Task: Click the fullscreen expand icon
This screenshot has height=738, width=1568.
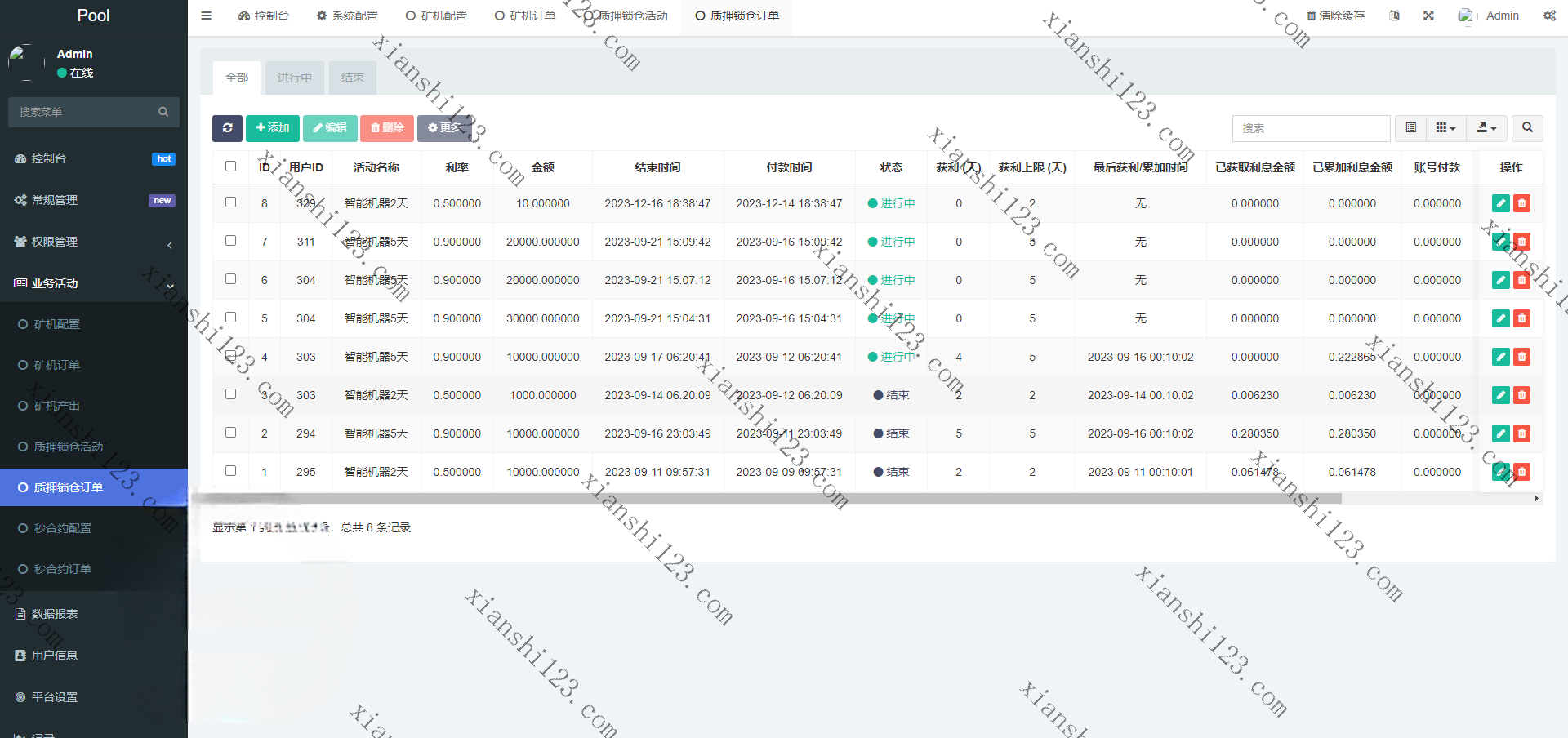Action: click(x=1428, y=16)
